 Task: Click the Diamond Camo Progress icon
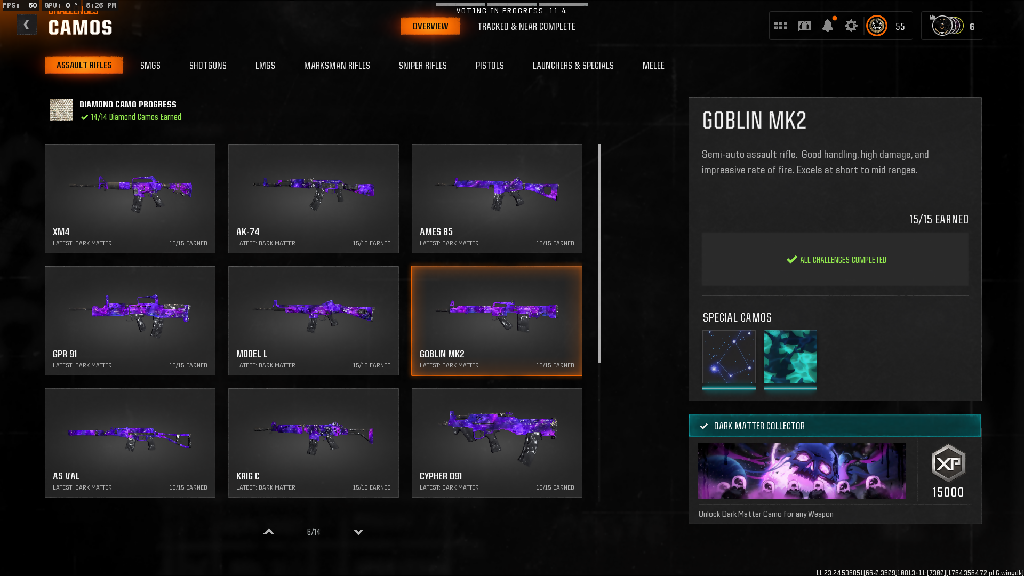tap(62, 110)
